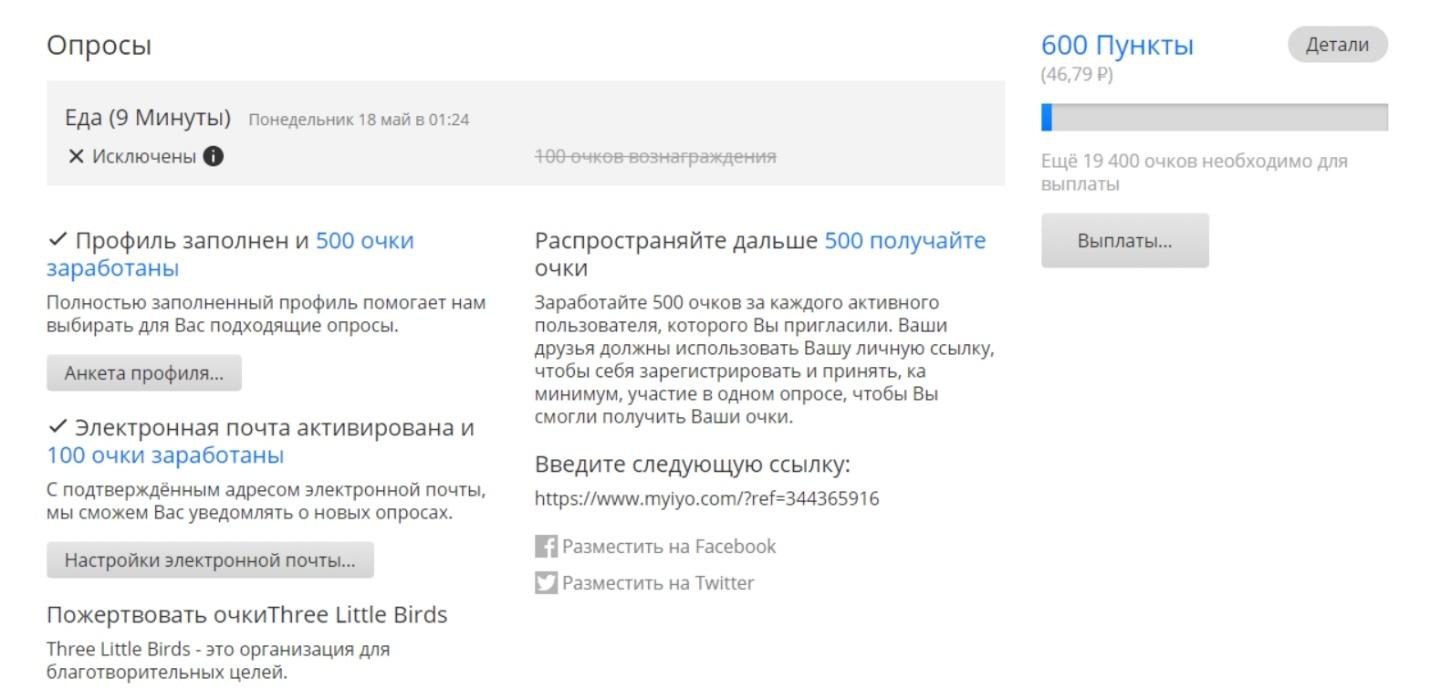Open Настройки электронной почты... button

210,560
